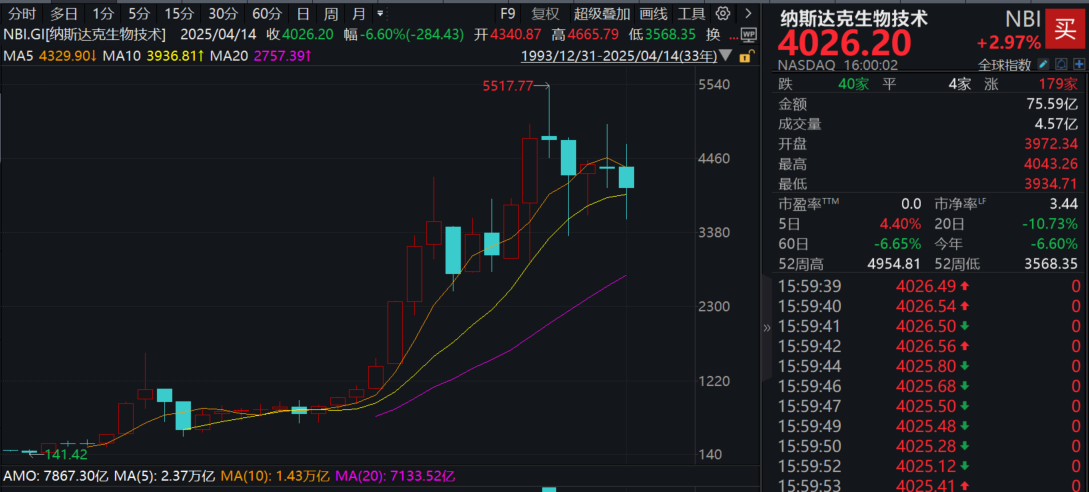Click the volume MA(10) 1.43万亿 label
Image resolution: width=1089 pixels, height=492 pixels.
point(274,476)
